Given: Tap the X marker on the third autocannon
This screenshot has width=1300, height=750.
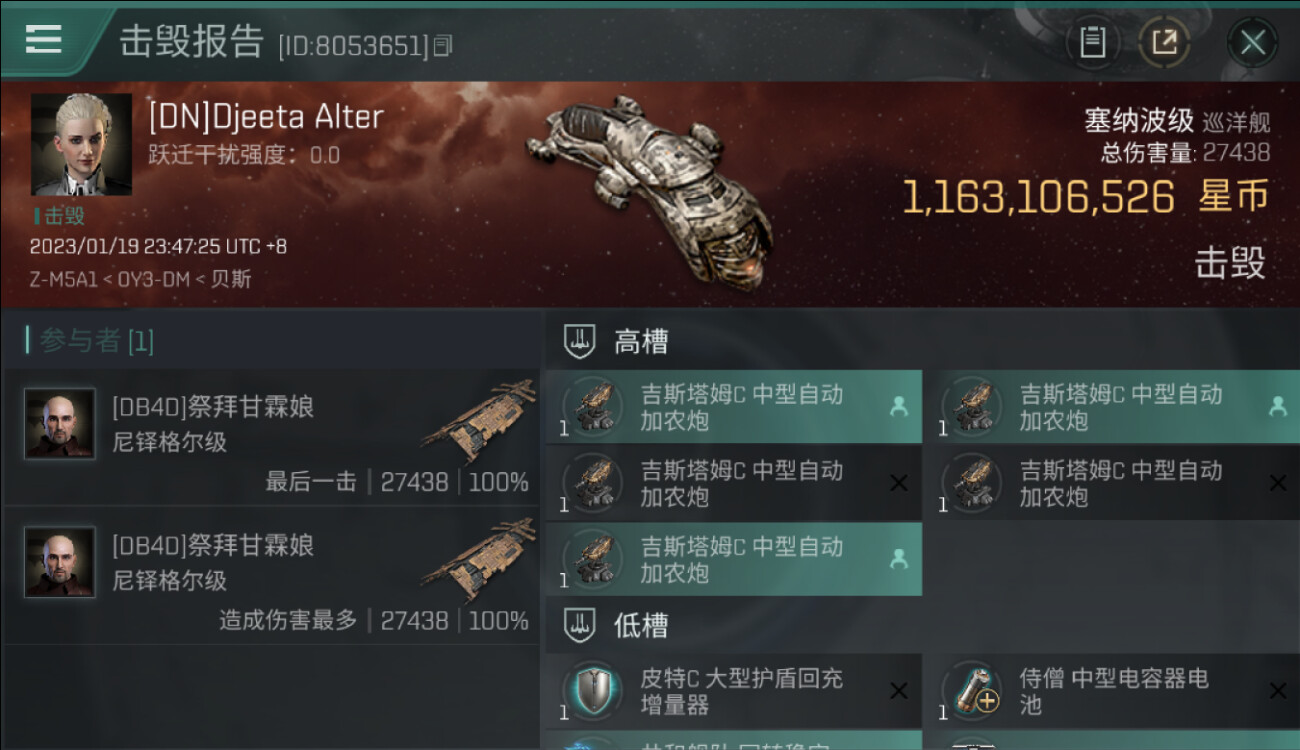Looking at the screenshot, I should click(x=898, y=483).
